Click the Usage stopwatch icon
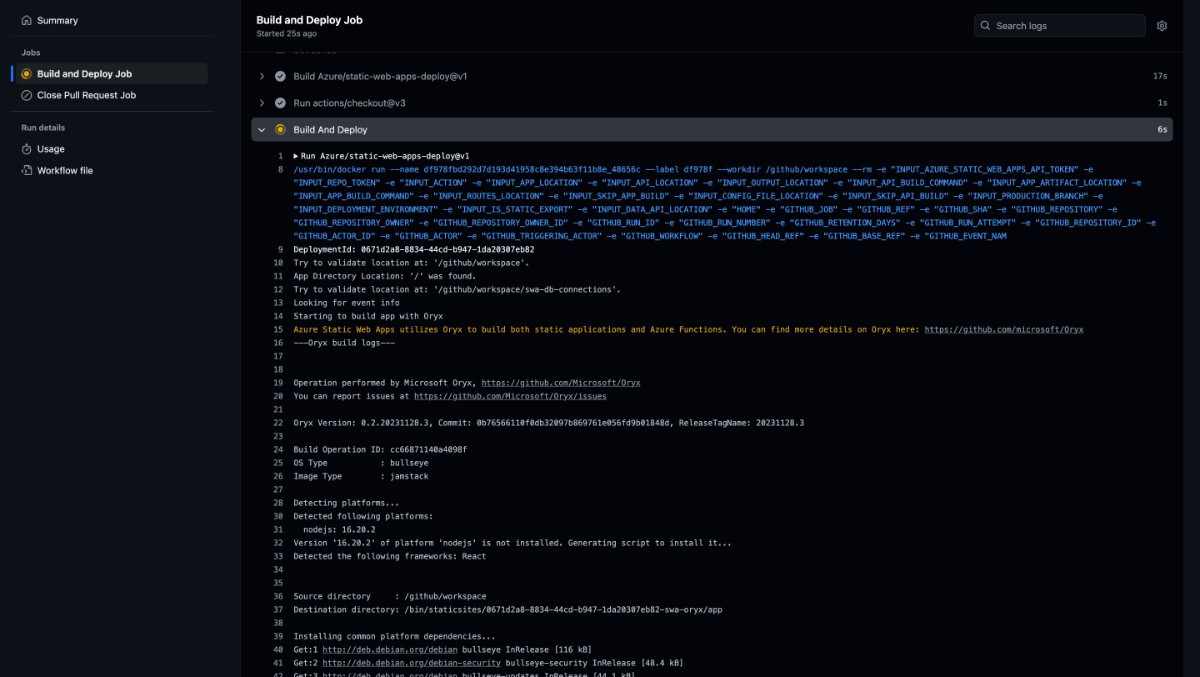This screenshot has height=677, width=1200. click(x=27, y=149)
